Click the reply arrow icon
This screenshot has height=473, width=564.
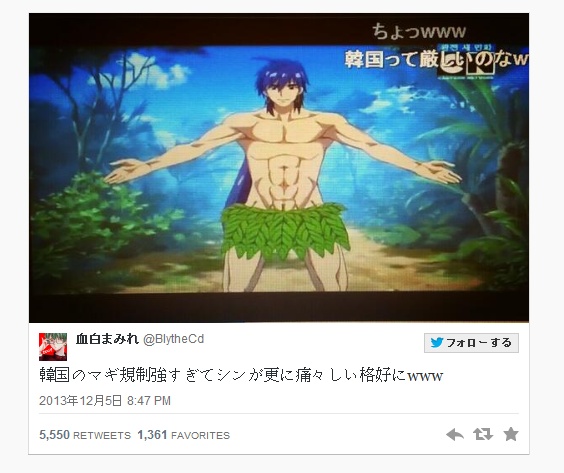pyautogui.click(x=455, y=435)
